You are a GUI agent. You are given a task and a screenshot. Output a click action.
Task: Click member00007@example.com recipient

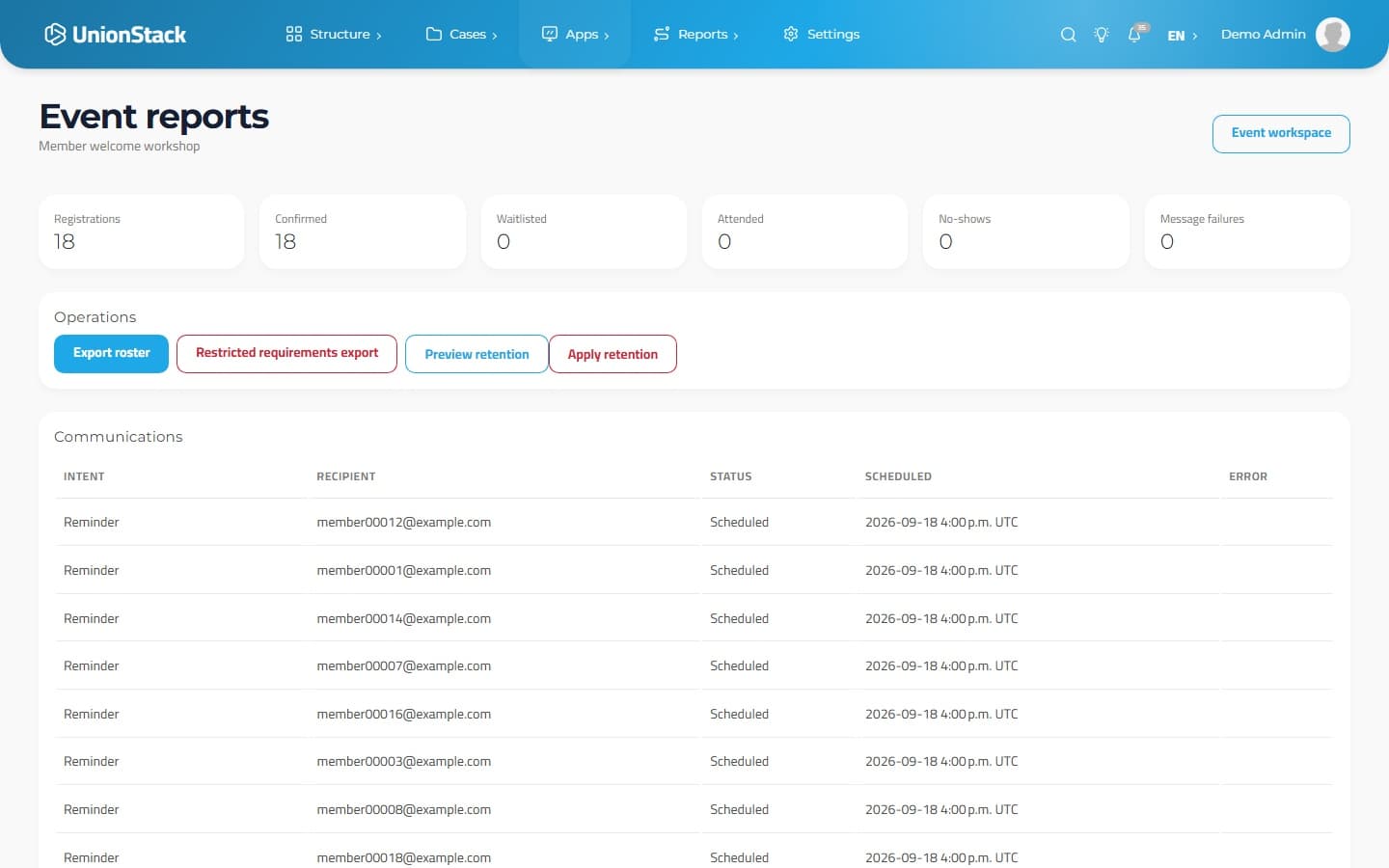pos(403,665)
